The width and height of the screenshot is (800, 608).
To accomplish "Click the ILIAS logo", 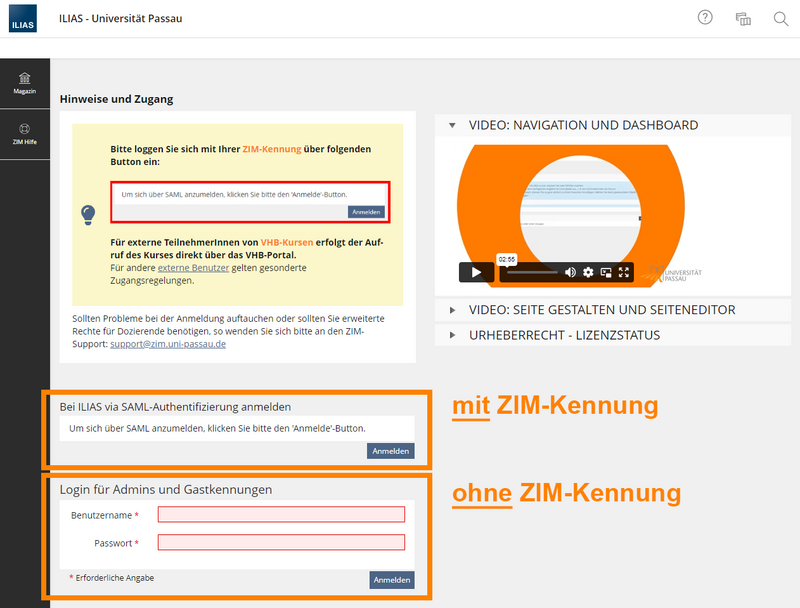I will [22, 18].
